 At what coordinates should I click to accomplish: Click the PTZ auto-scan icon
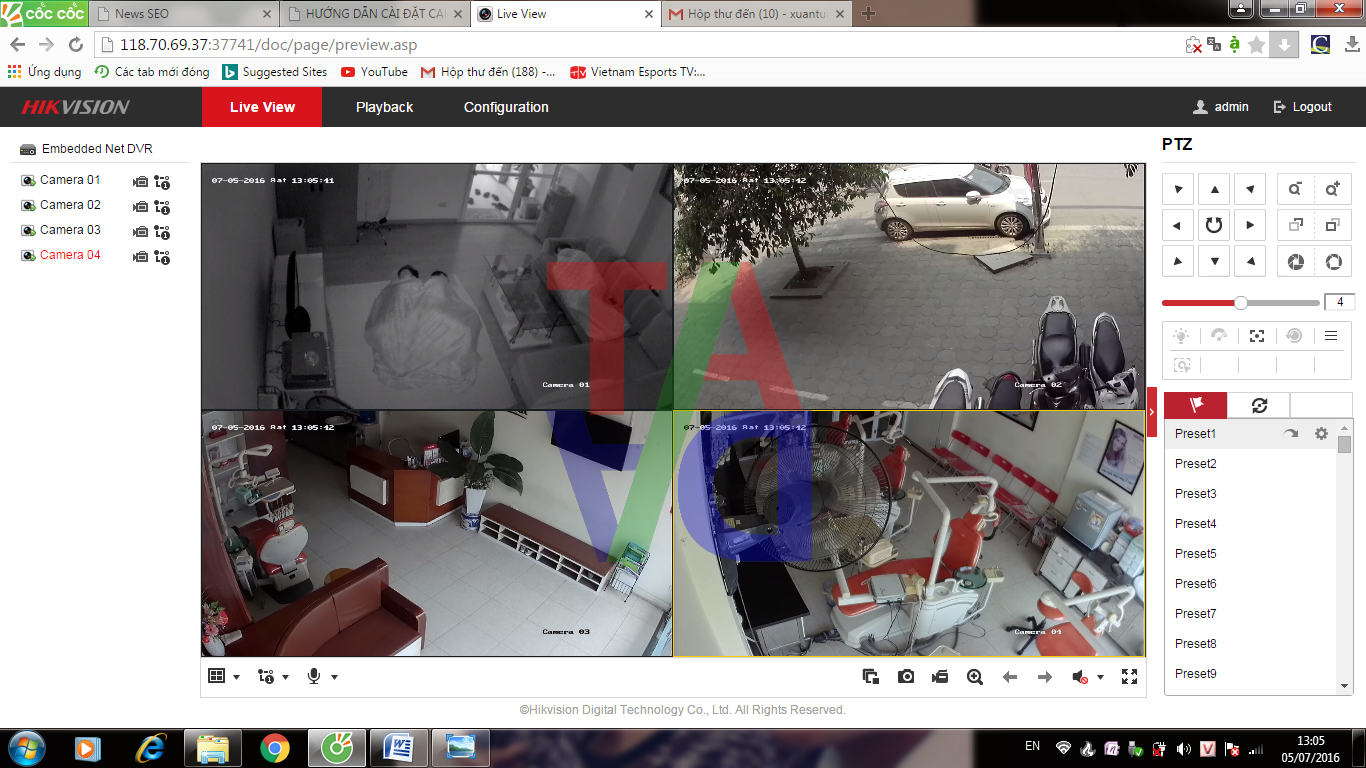pos(1213,224)
